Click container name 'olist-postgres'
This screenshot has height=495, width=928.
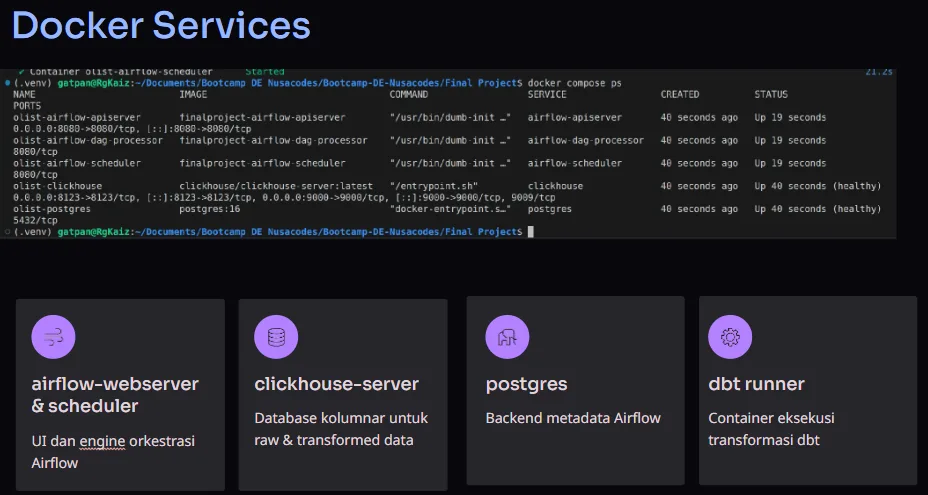point(52,209)
